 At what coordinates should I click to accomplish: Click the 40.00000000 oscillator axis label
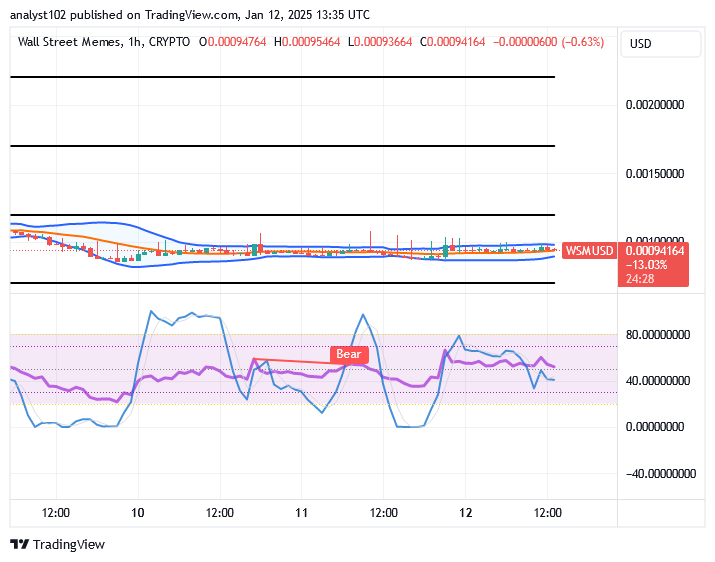[658, 380]
